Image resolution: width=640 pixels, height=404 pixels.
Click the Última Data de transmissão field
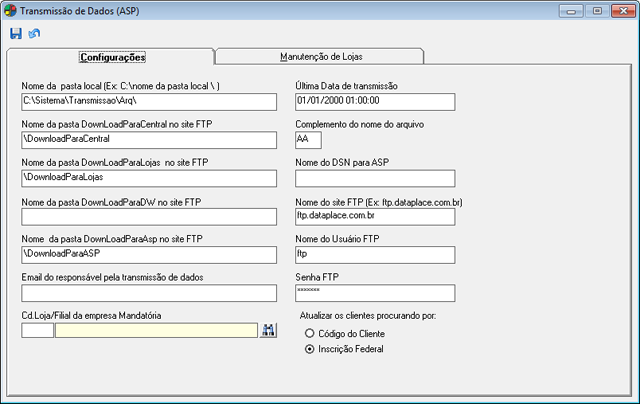click(375, 102)
